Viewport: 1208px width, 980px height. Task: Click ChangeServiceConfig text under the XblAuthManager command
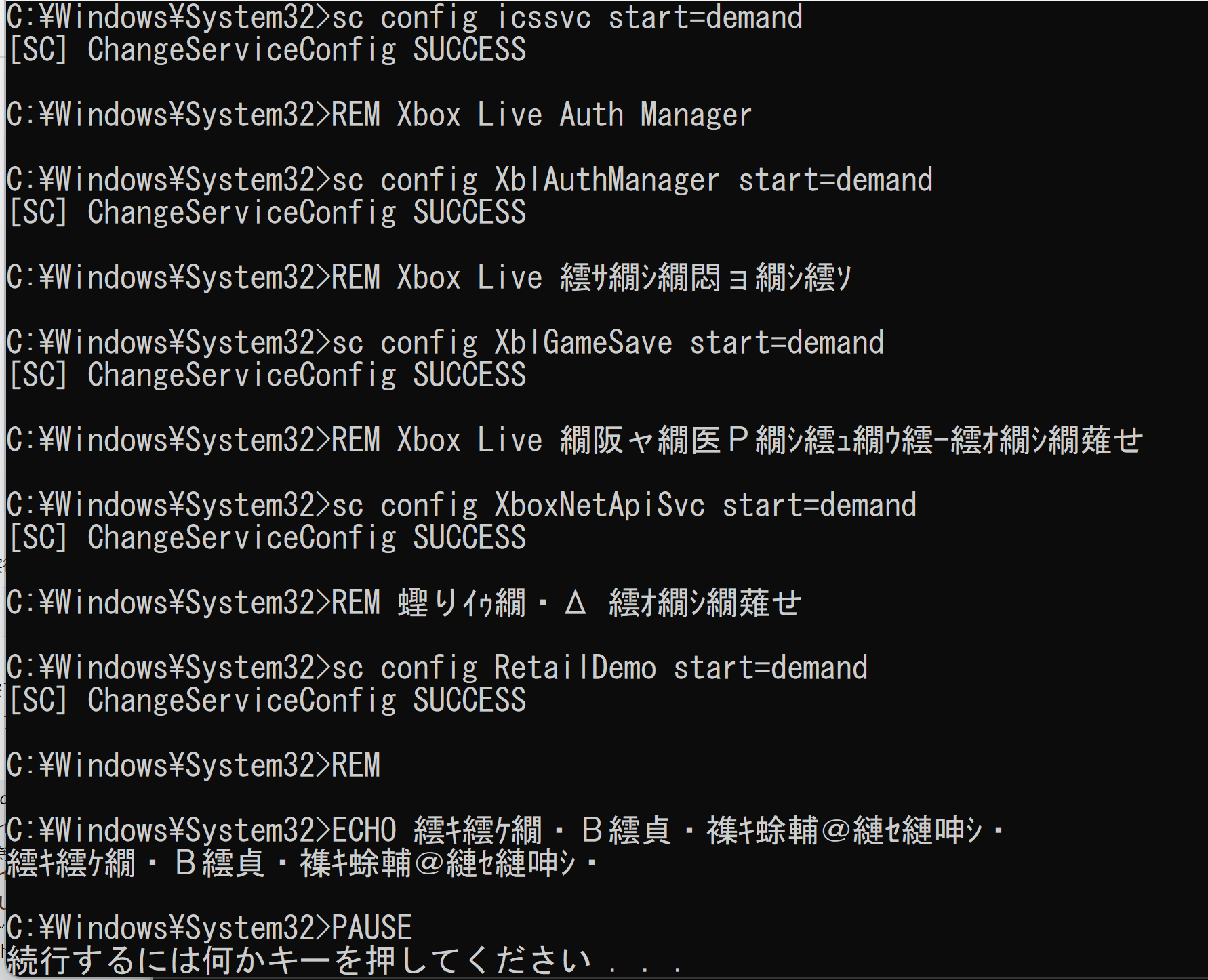pyautogui.click(x=241, y=212)
